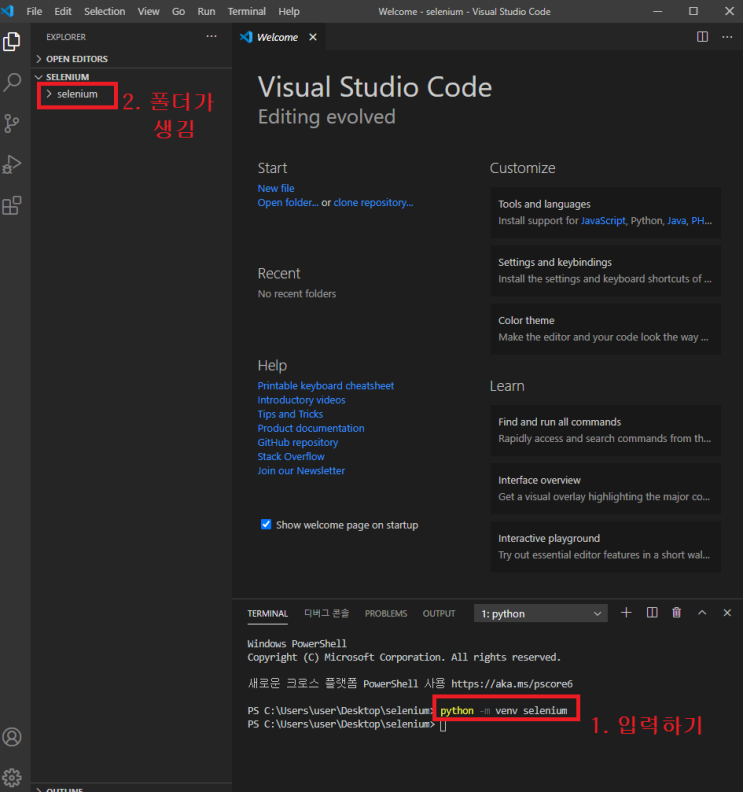Switch to the 디버그 콘솔 panel tab

(326, 613)
